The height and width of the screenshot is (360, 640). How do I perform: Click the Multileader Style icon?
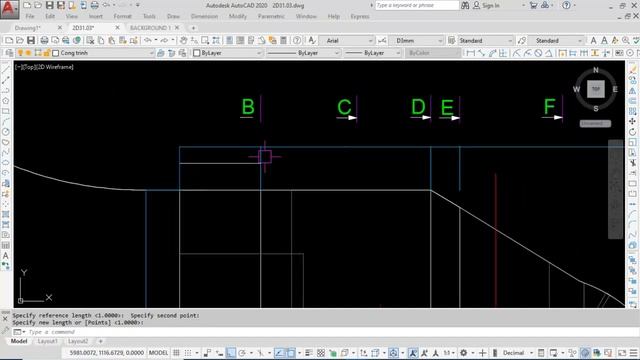click(522, 40)
